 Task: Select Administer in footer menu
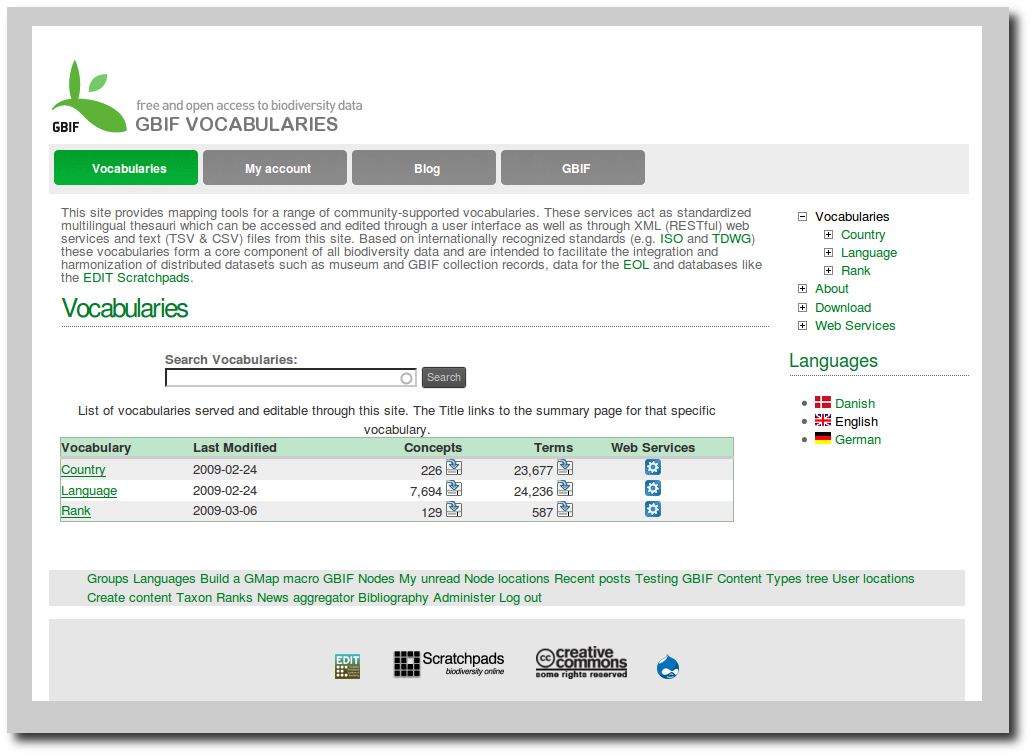pyautogui.click(x=464, y=598)
